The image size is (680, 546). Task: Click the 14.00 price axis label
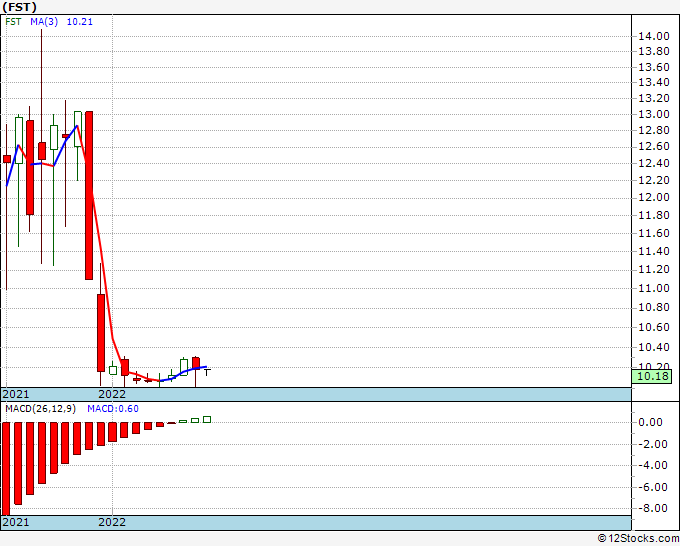click(654, 36)
